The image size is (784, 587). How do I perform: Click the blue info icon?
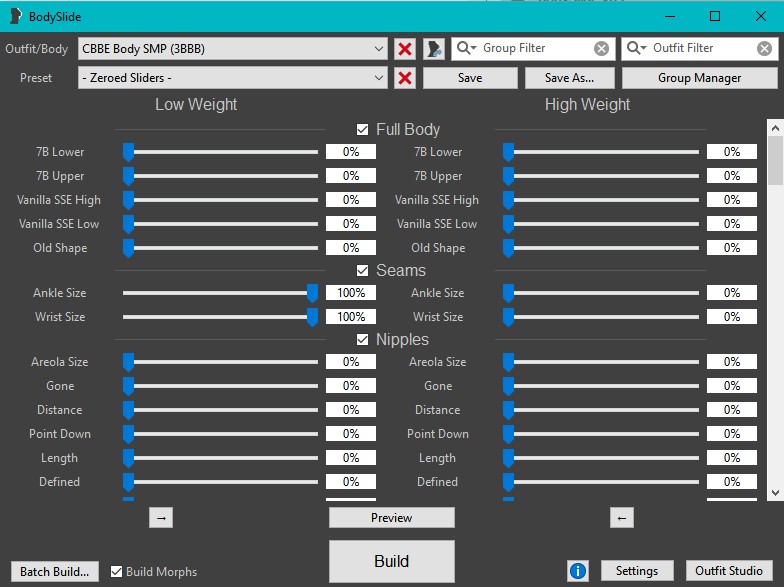pyautogui.click(x=578, y=570)
